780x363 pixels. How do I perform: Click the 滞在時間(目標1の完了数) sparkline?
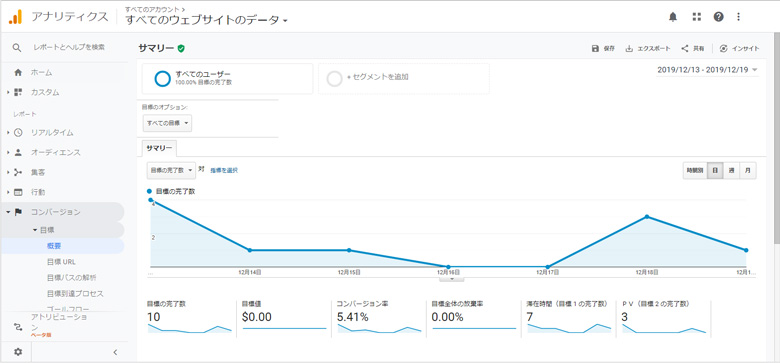[x=569, y=329]
